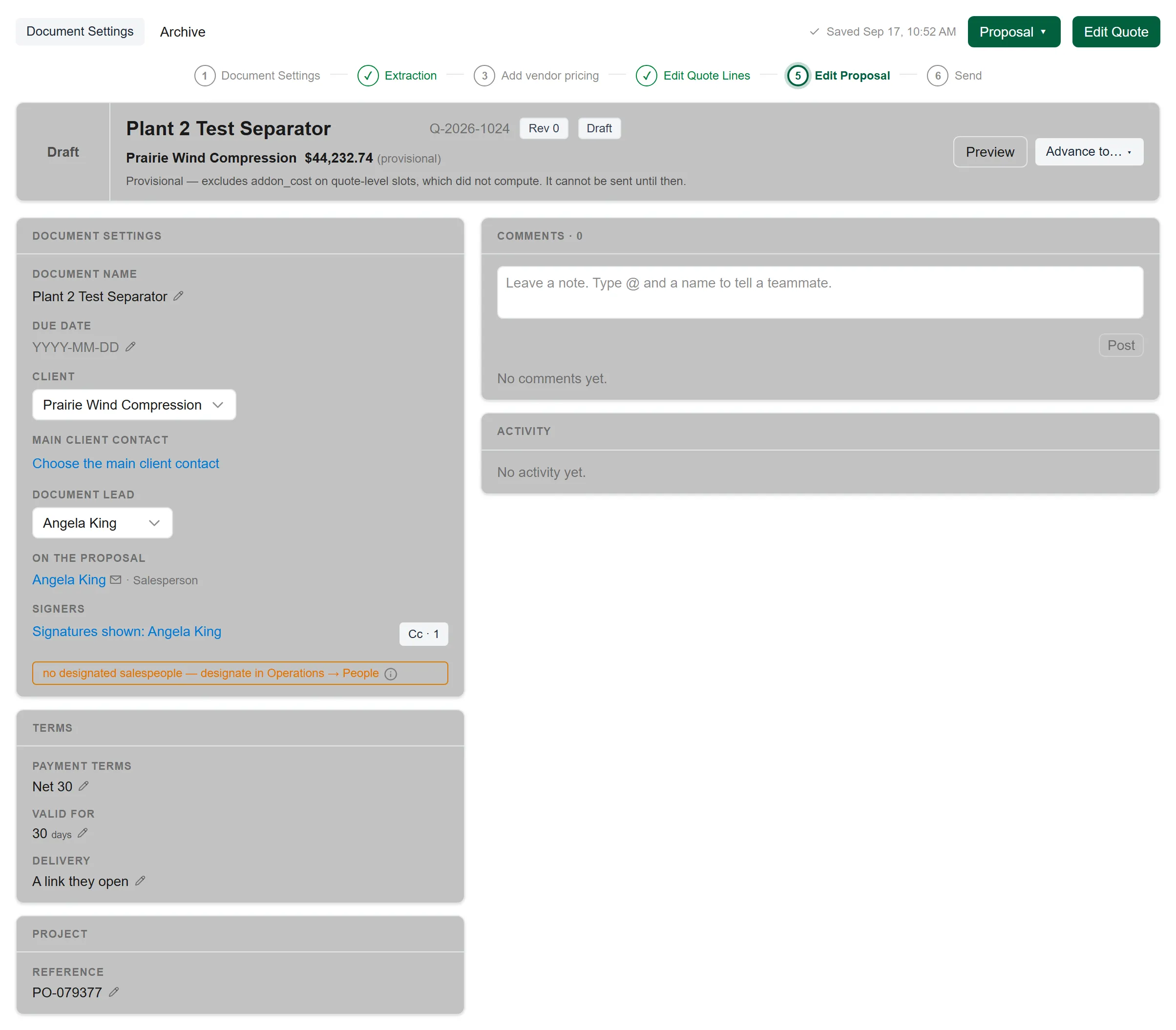Click the Rev 0 badge

tap(544, 128)
